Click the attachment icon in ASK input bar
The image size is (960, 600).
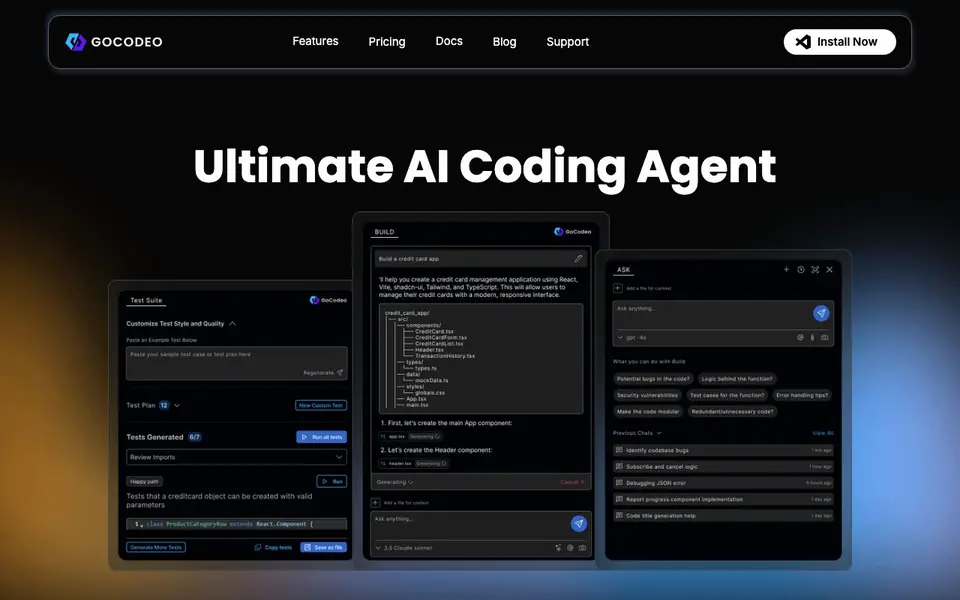[x=812, y=337]
